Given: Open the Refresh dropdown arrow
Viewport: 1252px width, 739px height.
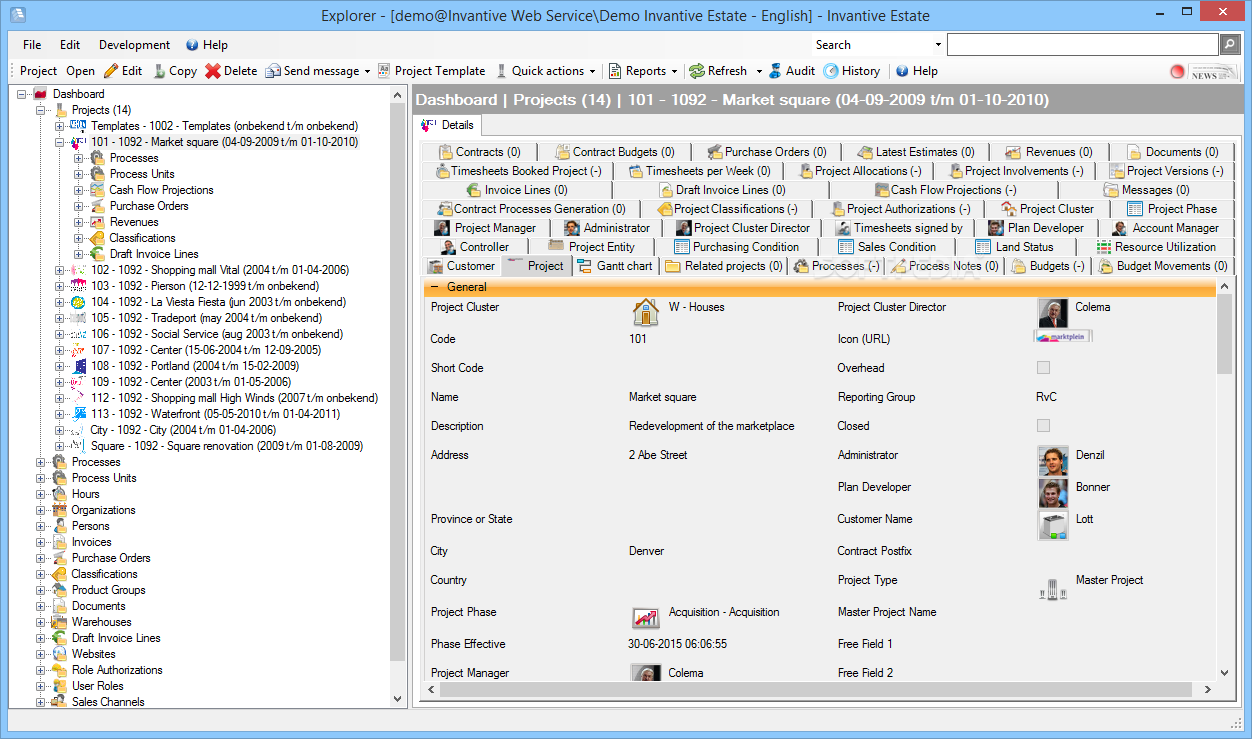Looking at the screenshot, I should (x=759, y=72).
